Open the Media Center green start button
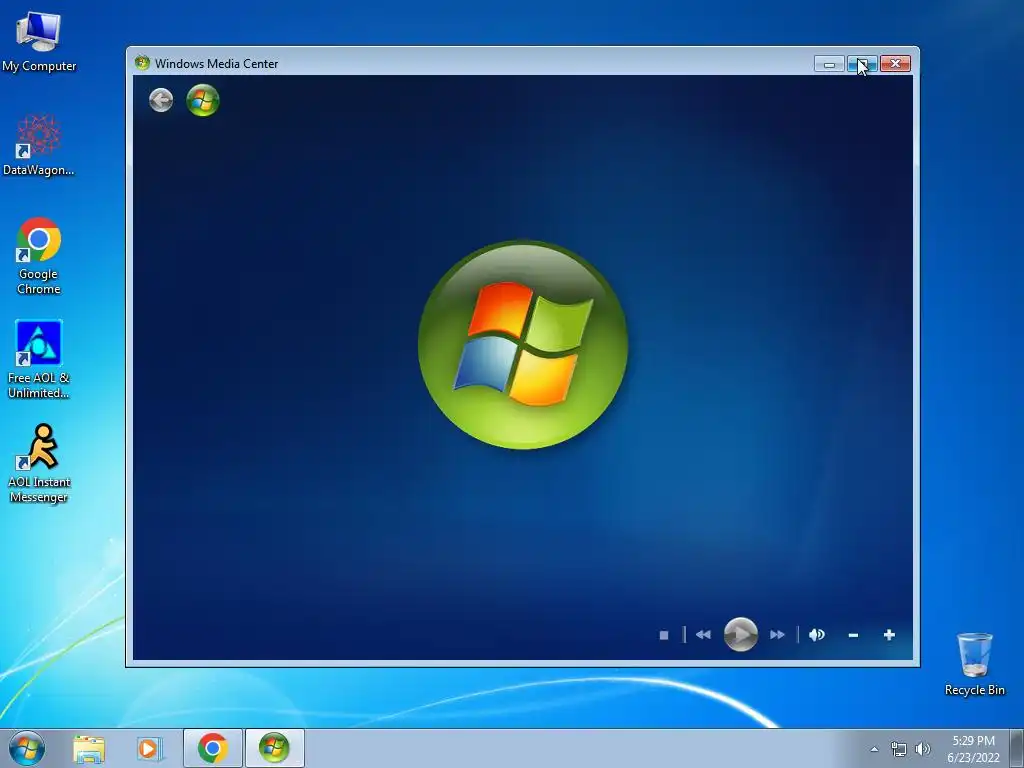The width and height of the screenshot is (1024, 768). [203, 101]
